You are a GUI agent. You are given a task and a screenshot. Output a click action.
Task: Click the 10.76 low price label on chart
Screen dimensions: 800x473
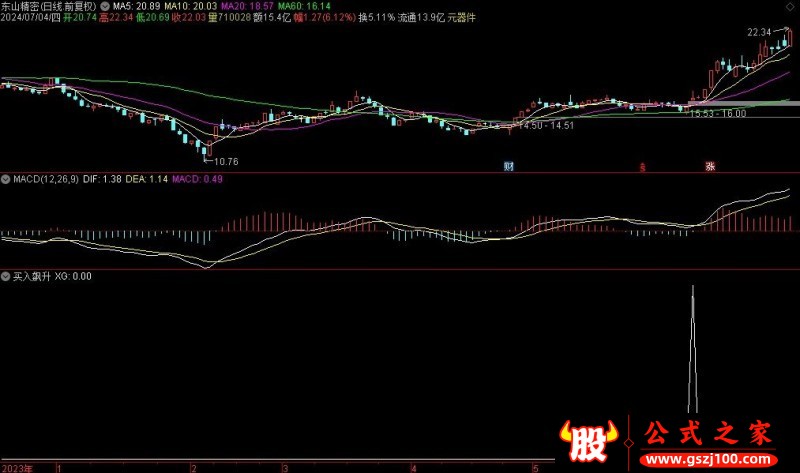point(226,162)
